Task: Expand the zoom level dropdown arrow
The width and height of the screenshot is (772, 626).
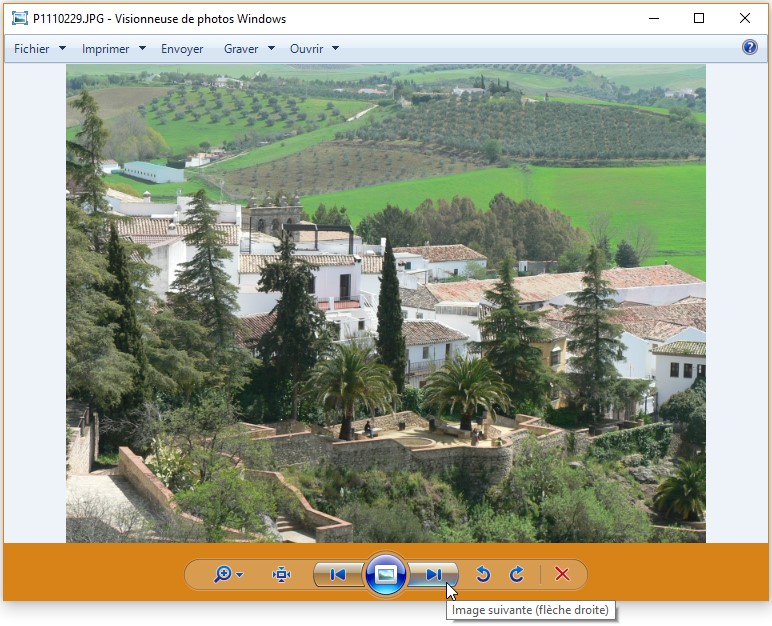Action: [x=240, y=575]
